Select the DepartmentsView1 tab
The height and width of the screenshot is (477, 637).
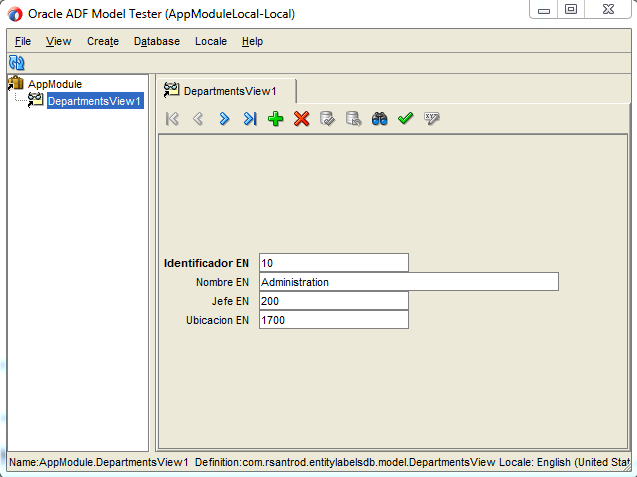point(226,91)
